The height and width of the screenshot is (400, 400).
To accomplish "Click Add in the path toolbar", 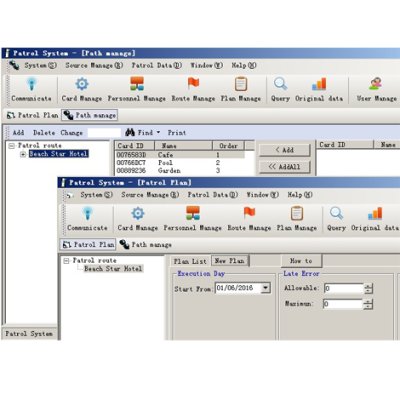I will 18,133.
